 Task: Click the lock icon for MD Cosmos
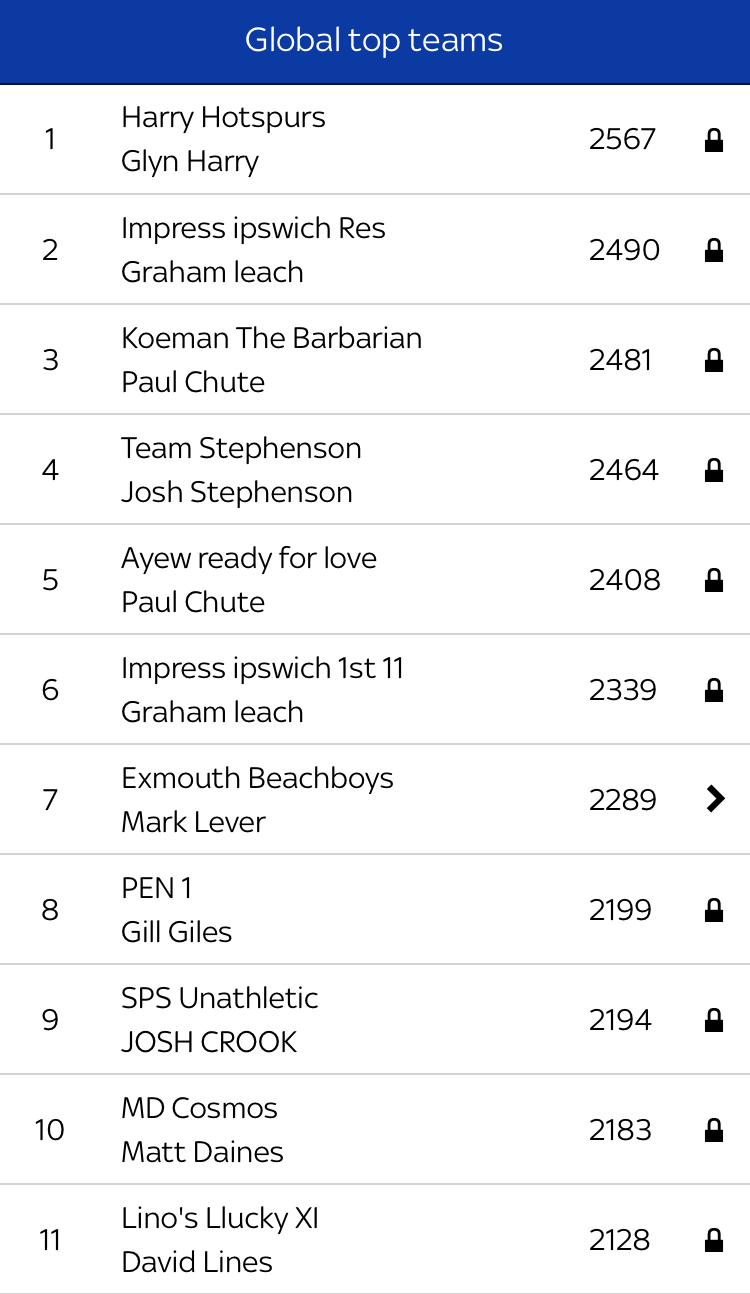714,1130
